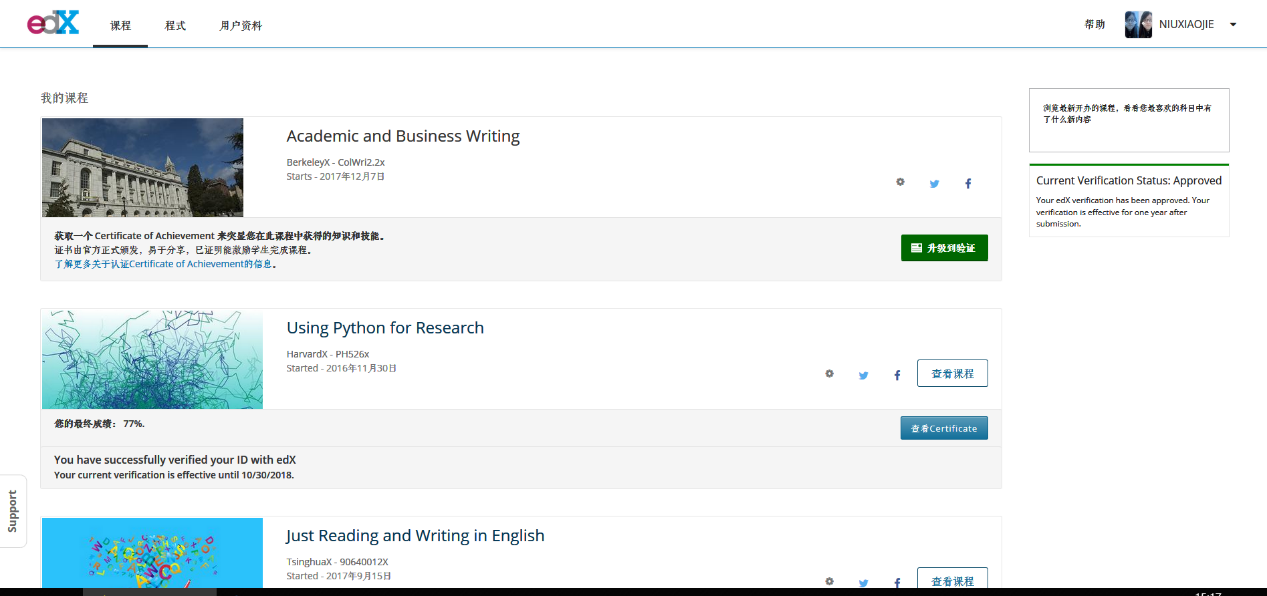Click the 我的课程 heading
The image size is (1267, 596).
[64, 98]
